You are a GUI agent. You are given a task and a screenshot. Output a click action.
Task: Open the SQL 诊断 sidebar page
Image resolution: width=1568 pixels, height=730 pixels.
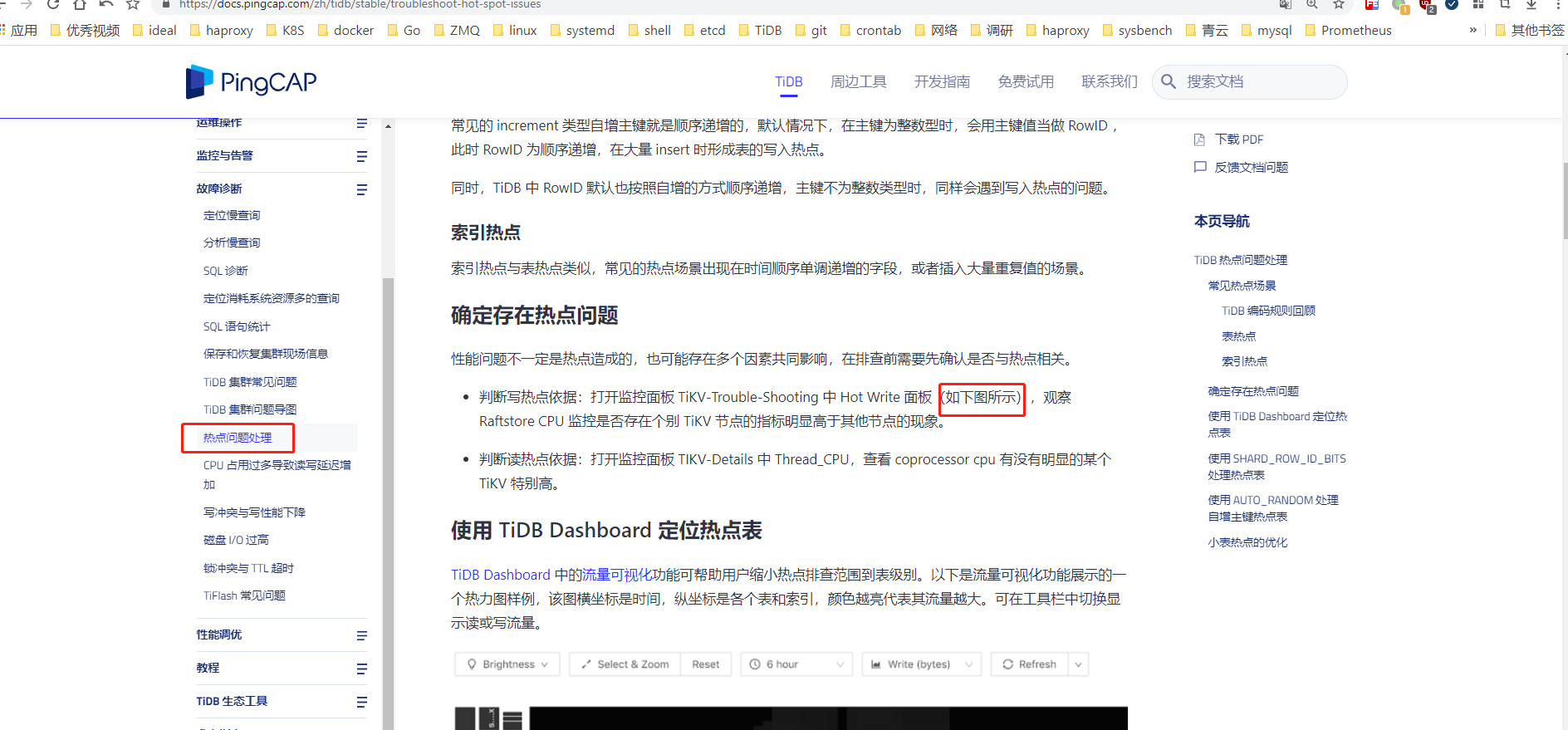[x=226, y=271]
